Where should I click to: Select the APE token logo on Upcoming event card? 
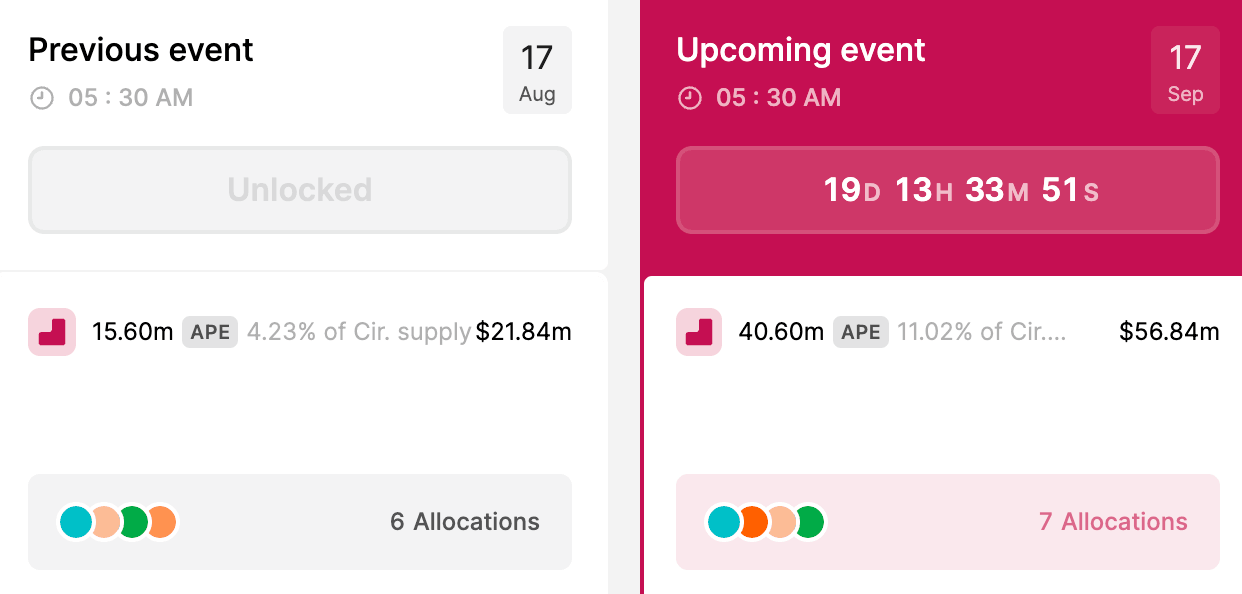[x=699, y=332]
